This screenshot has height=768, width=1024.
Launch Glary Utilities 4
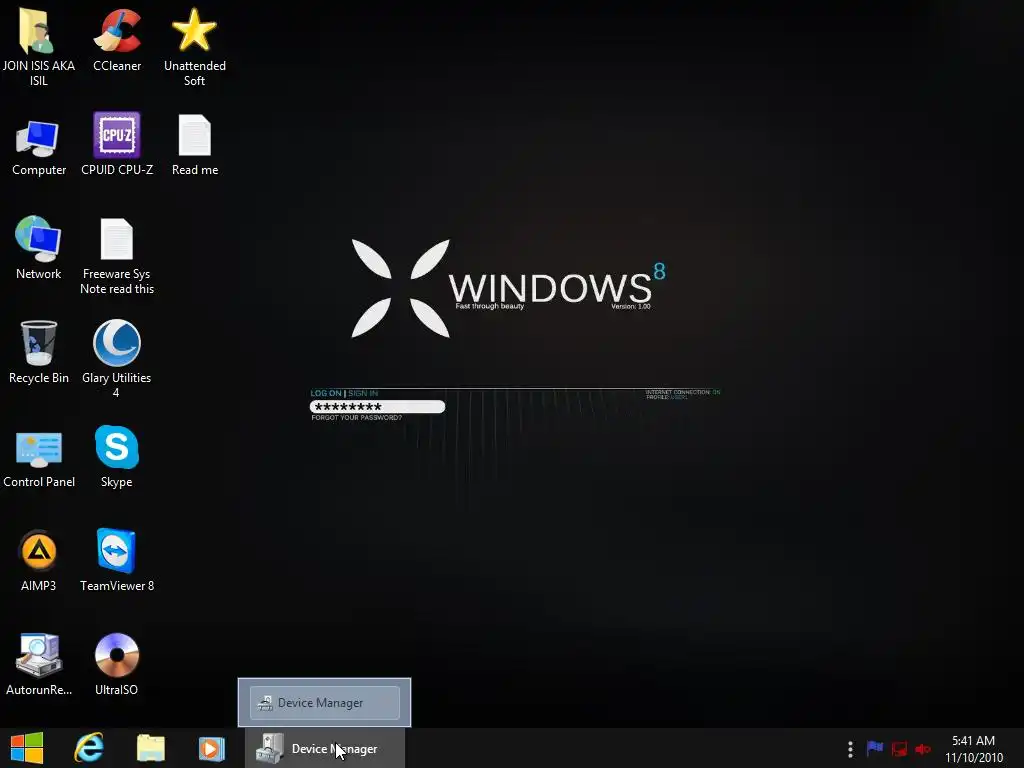pos(117,358)
